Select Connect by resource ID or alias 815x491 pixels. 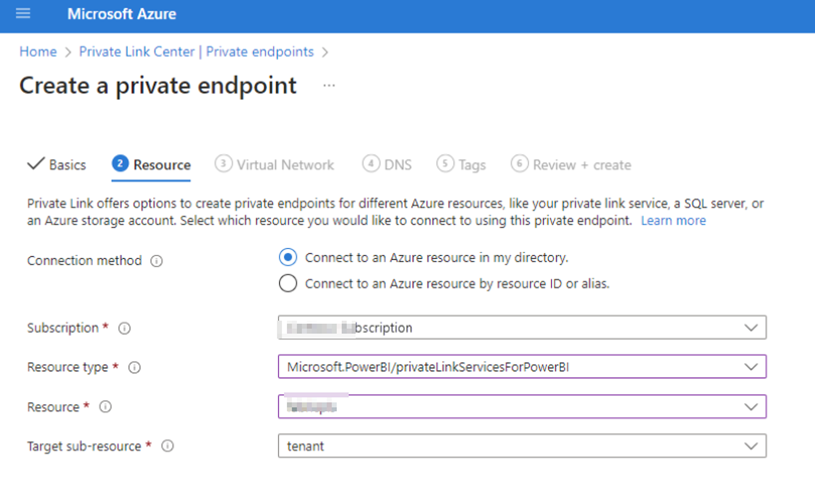click(288, 284)
